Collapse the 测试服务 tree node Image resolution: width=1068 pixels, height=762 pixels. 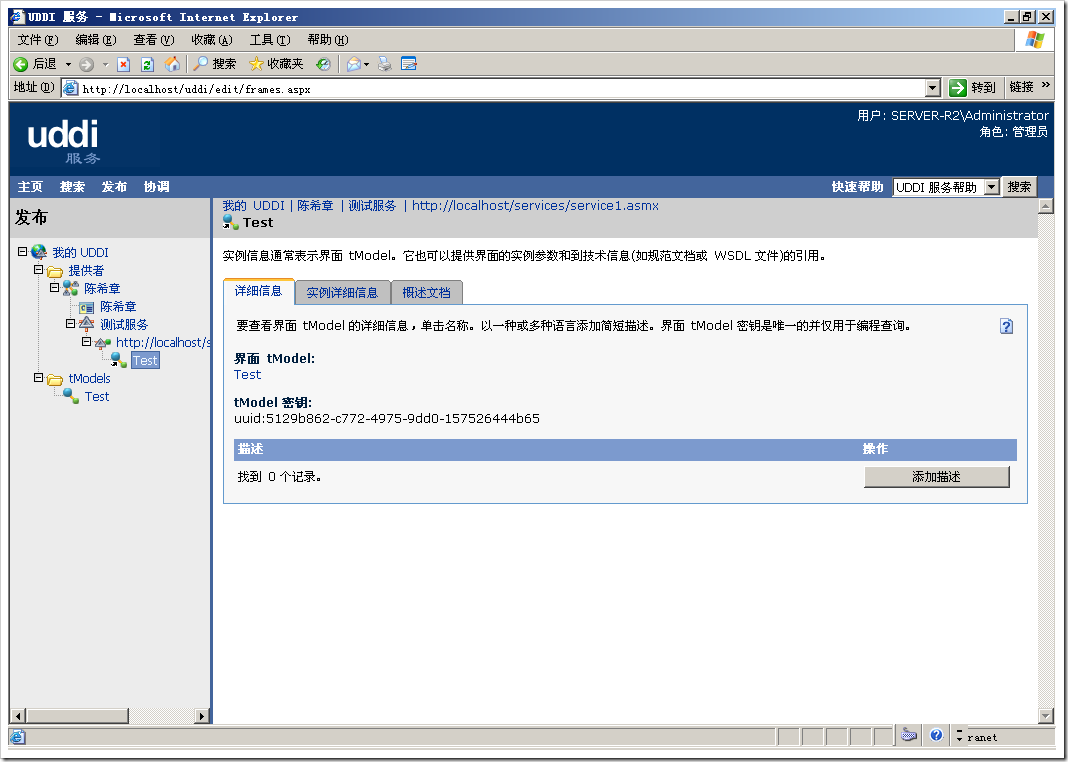[x=70, y=323]
